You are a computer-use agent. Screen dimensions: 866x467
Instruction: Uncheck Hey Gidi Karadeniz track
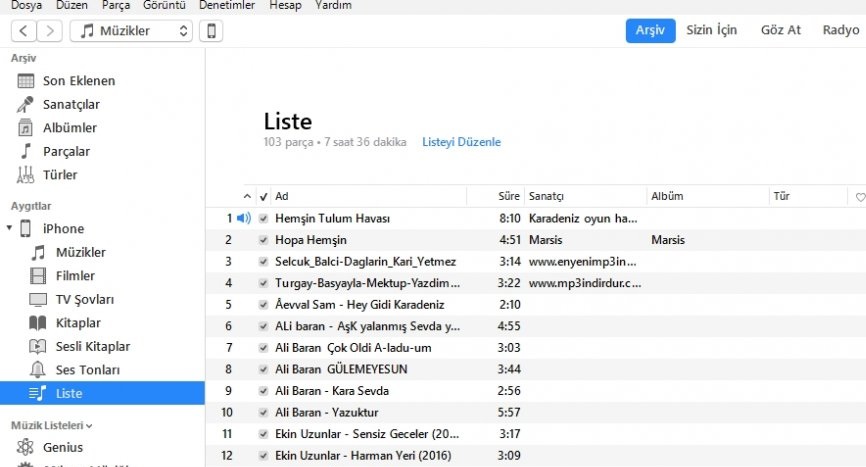pyautogui.click(x=263, y=305)
